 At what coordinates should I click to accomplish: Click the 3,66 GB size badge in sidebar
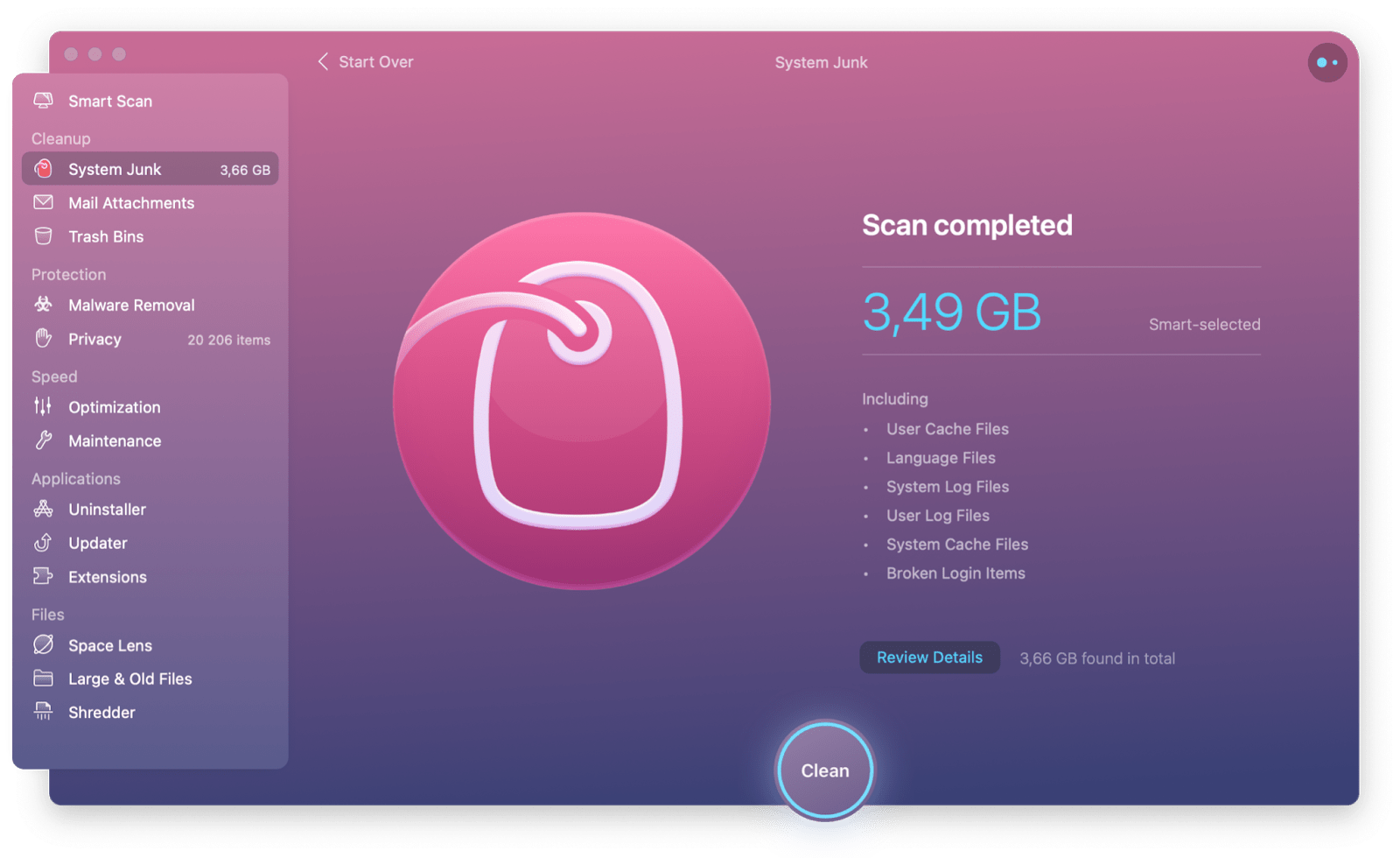point(245,170)
